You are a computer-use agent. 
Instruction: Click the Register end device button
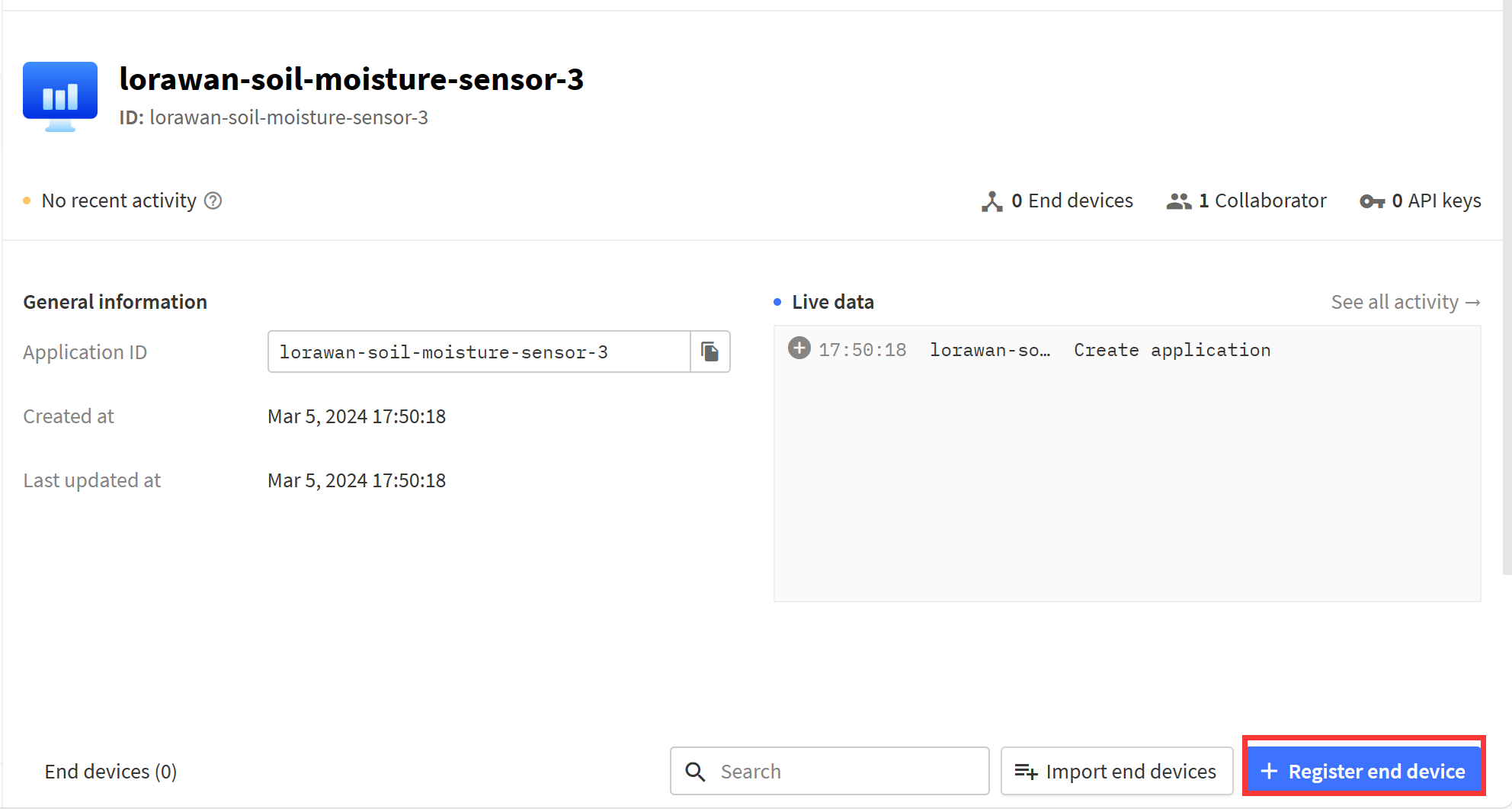point(1363,772)
